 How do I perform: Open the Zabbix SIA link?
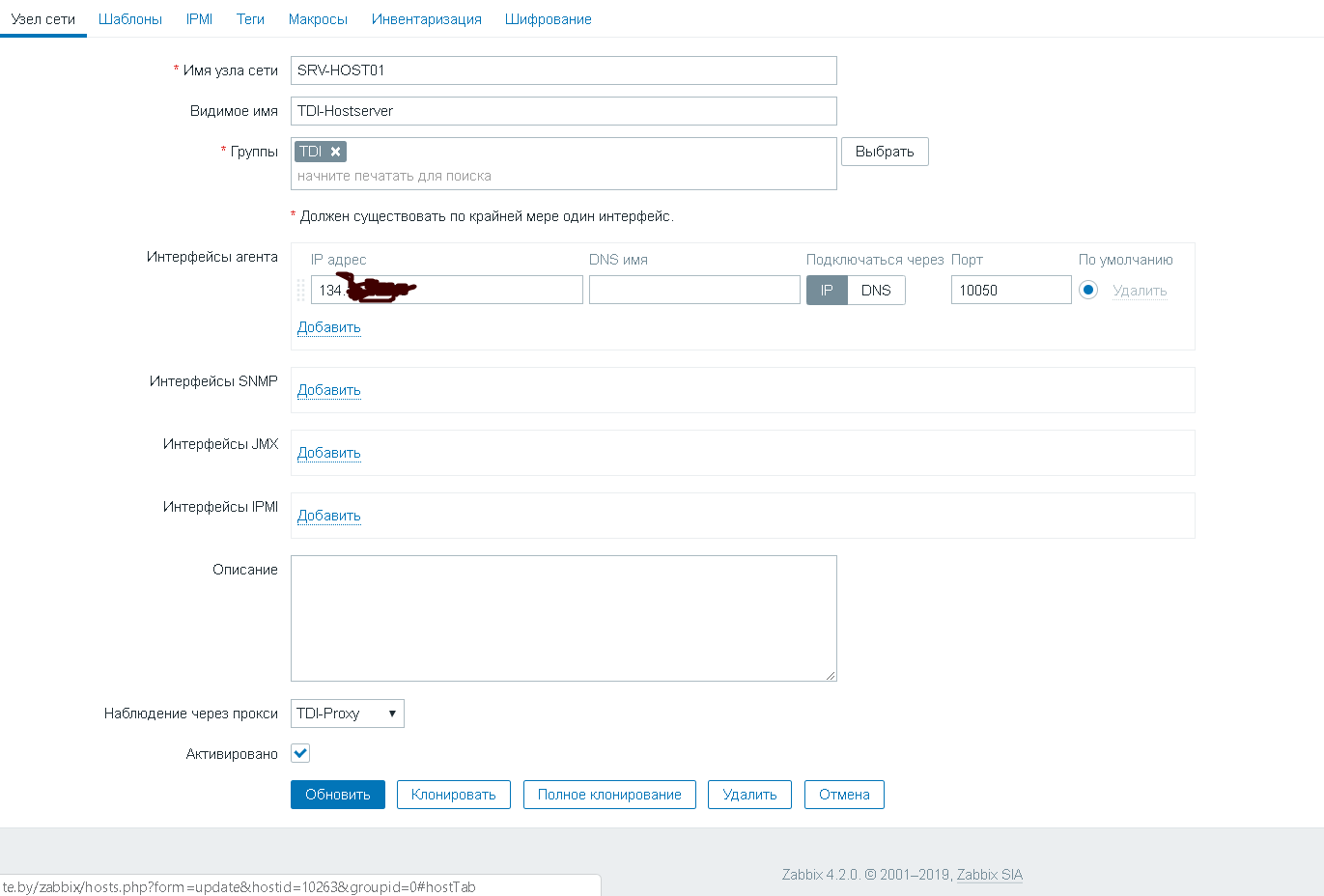pyautogui.click(x=990, y=875)
